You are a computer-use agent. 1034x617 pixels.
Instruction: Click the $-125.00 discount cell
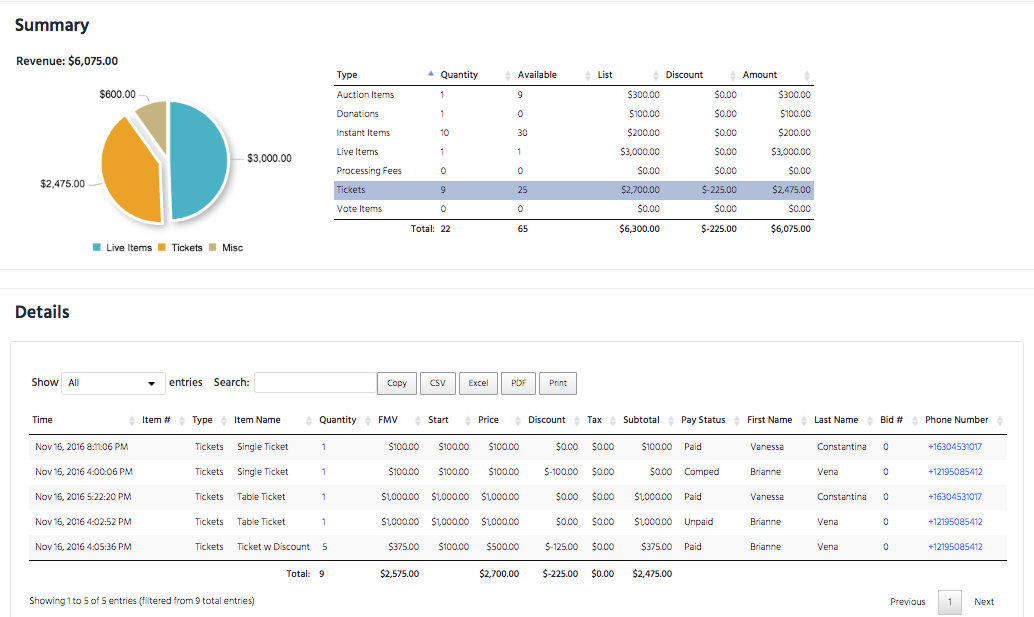(x=561, y=547)
